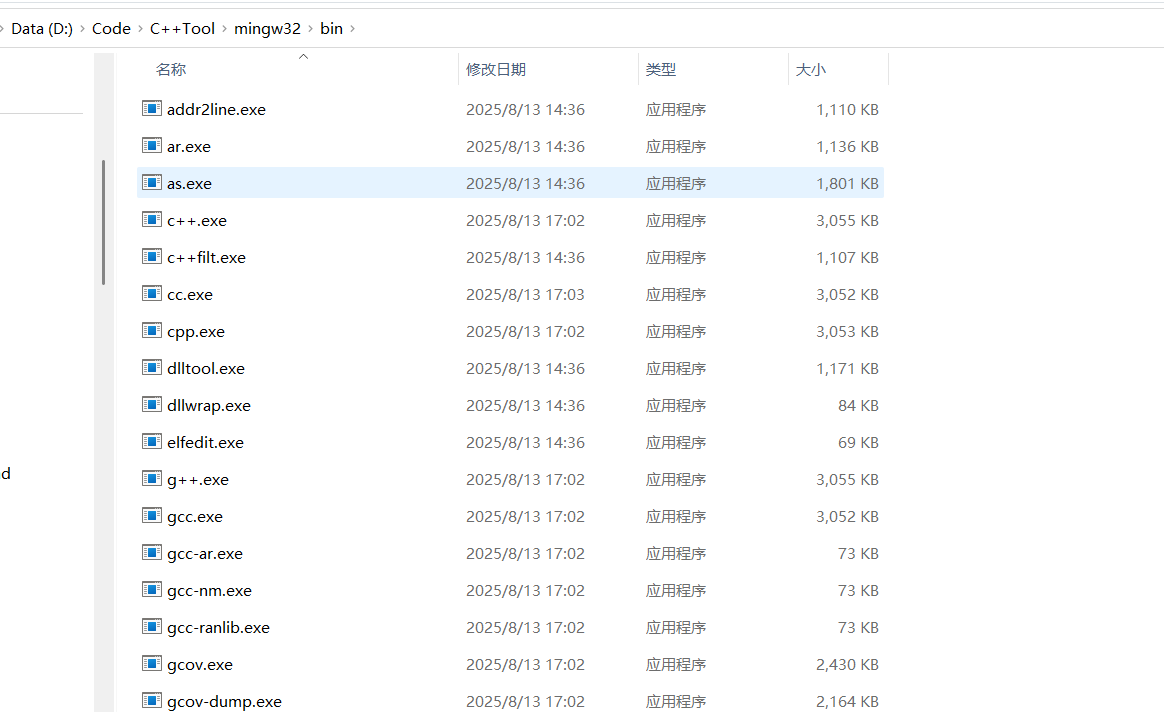Select the file name gcov.exe
Image resolution: width=1164 pixels, height=712 pixels.
(x=200, y=665)
